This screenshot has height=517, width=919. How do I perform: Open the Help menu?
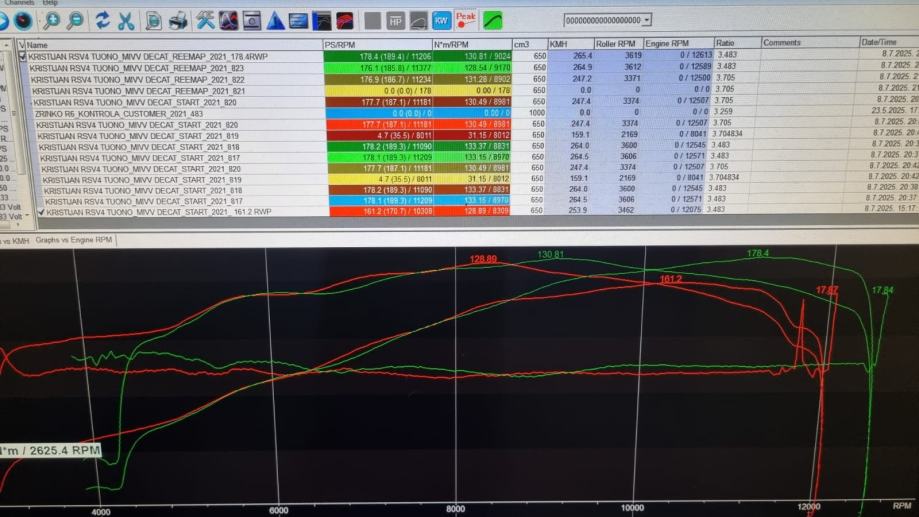(50, 3)
